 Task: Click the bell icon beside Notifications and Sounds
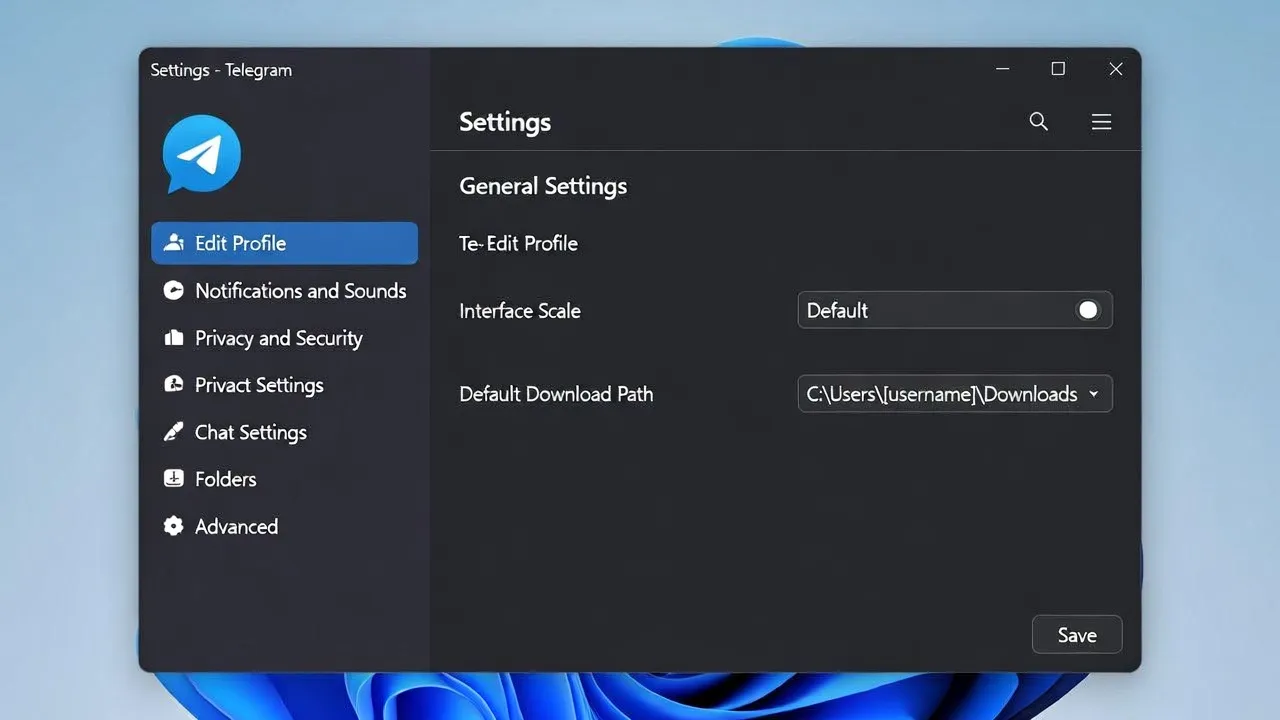175,290
